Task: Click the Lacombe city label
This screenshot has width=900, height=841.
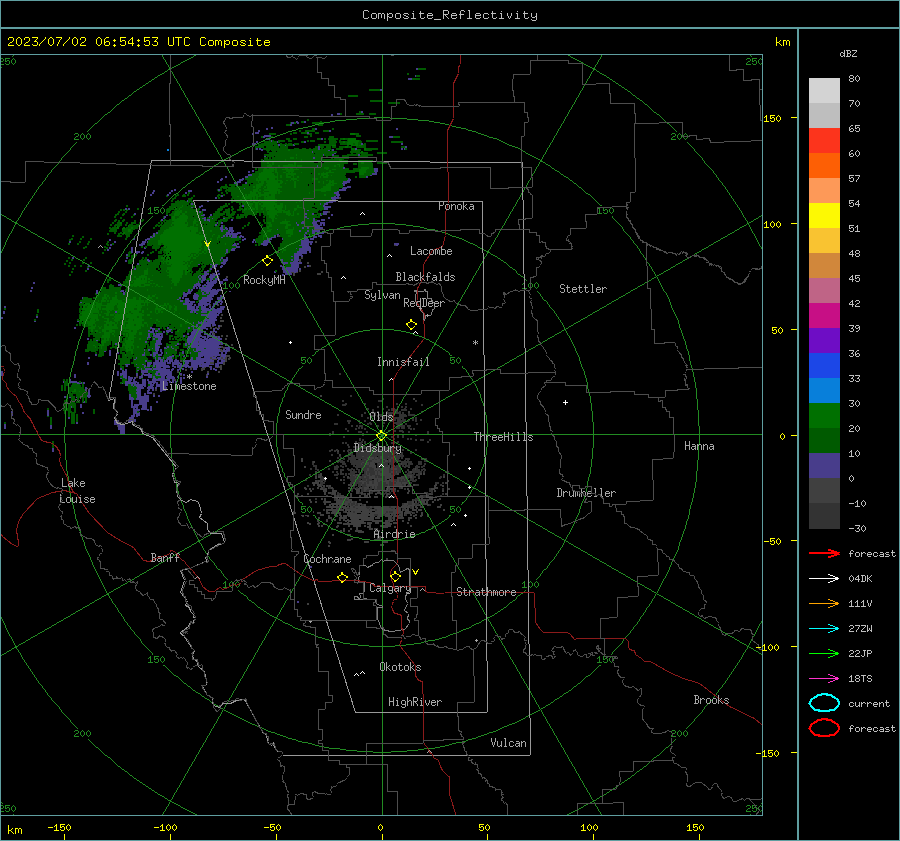Action: [x=431, y=251]
